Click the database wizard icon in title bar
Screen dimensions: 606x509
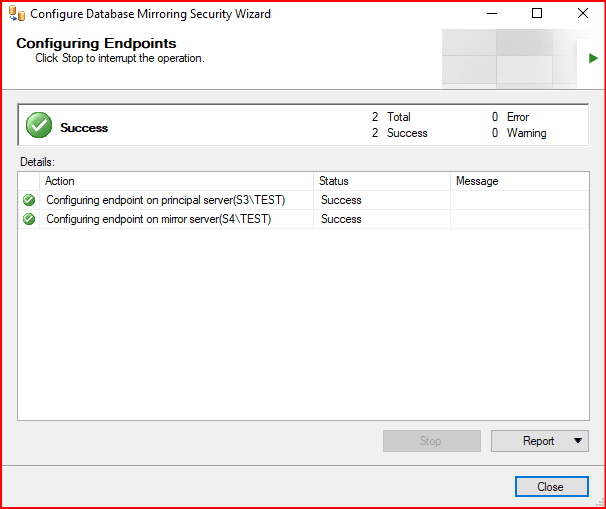[17, 14]
